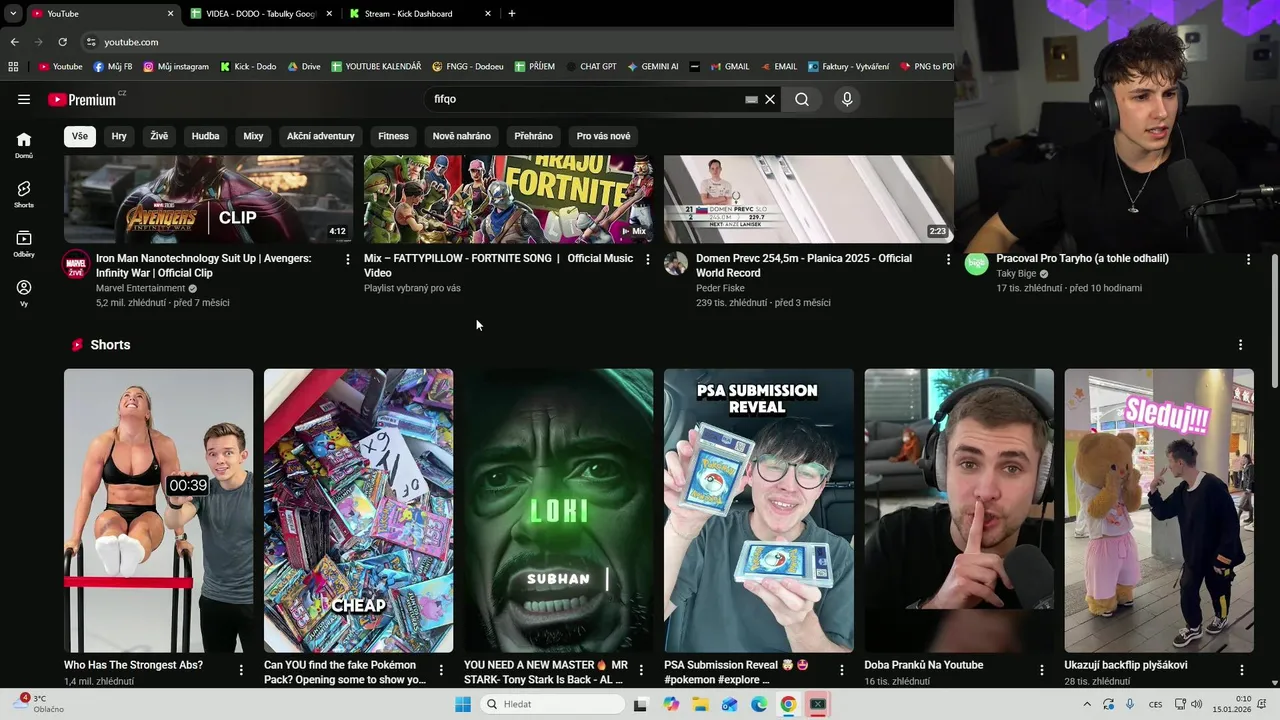The image size is (1280, 720).
Task: Open Iron Man Nanotechnology Suit Up title link
Action: (204, 265)
